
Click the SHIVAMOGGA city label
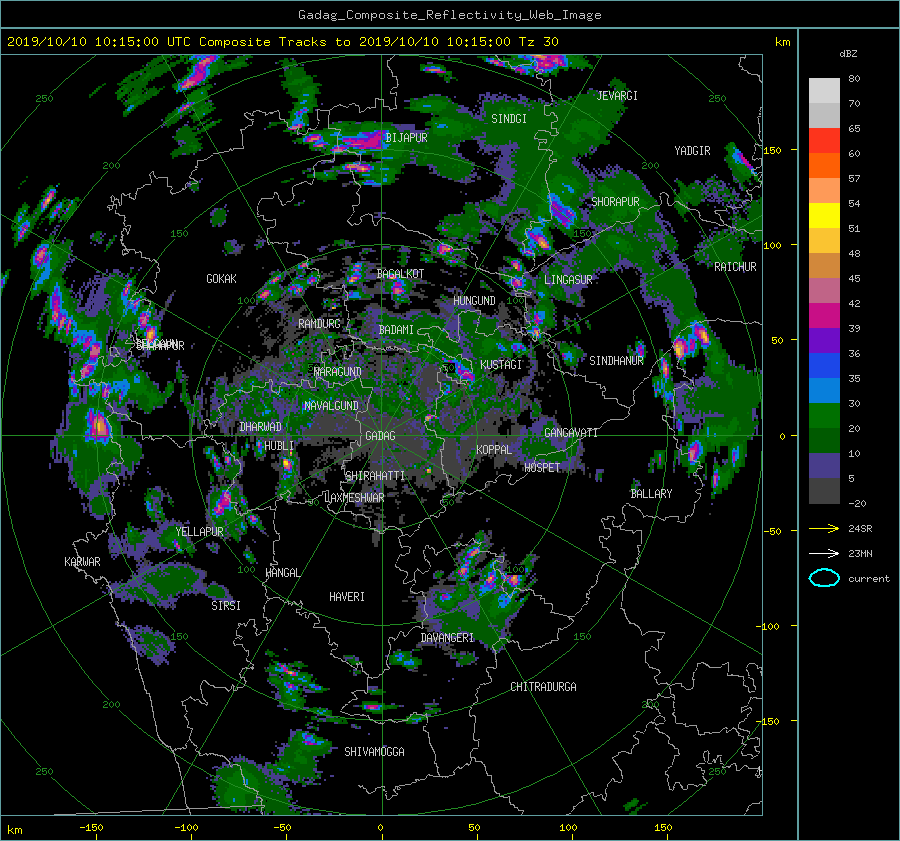374,752
